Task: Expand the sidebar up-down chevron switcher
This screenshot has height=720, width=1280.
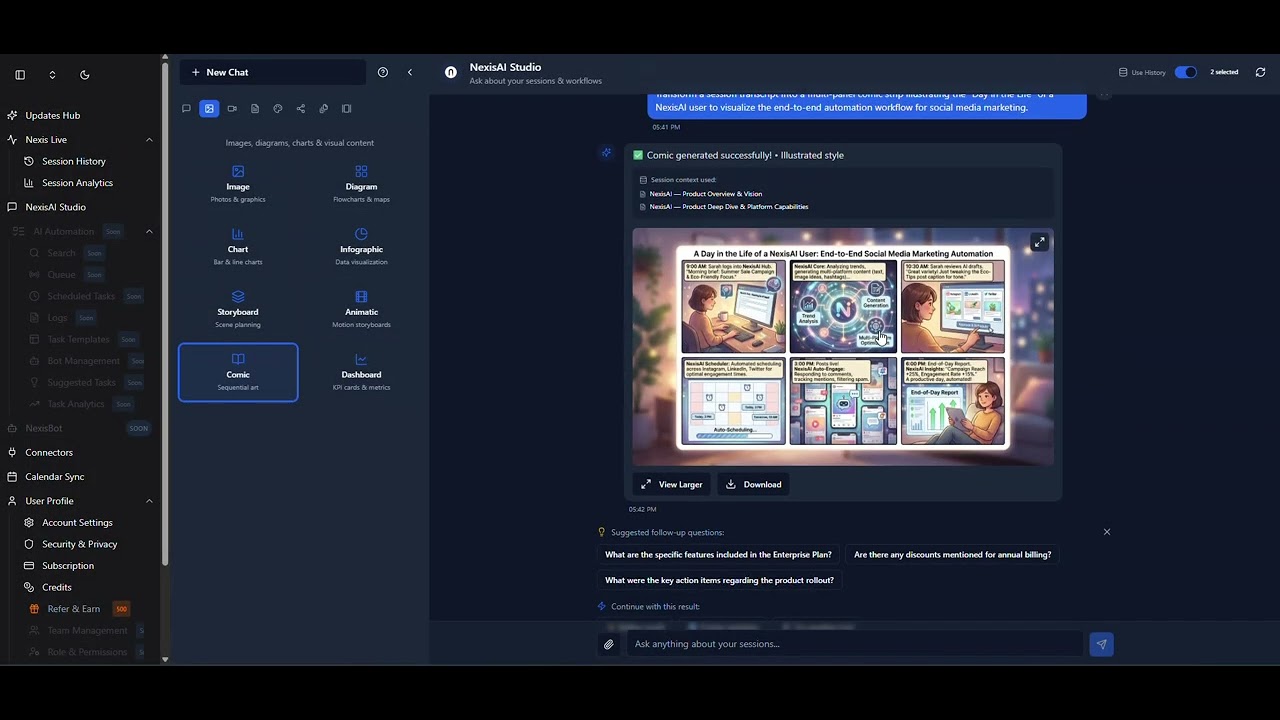Action: coord(52,75)
